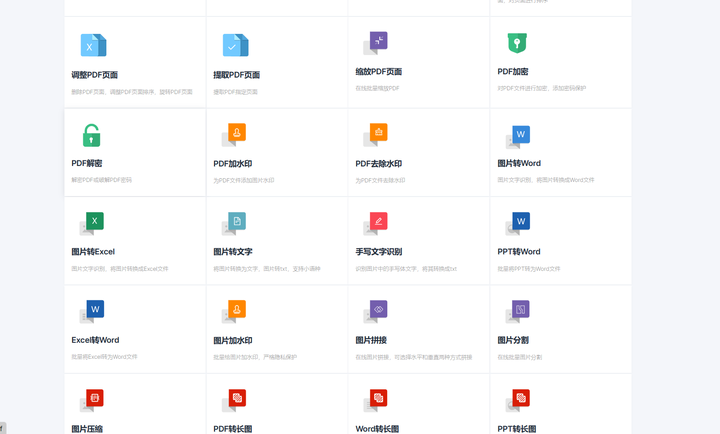720x434 pixels.
Task: Click description under PDF解密 title
Action: [101, 180]
